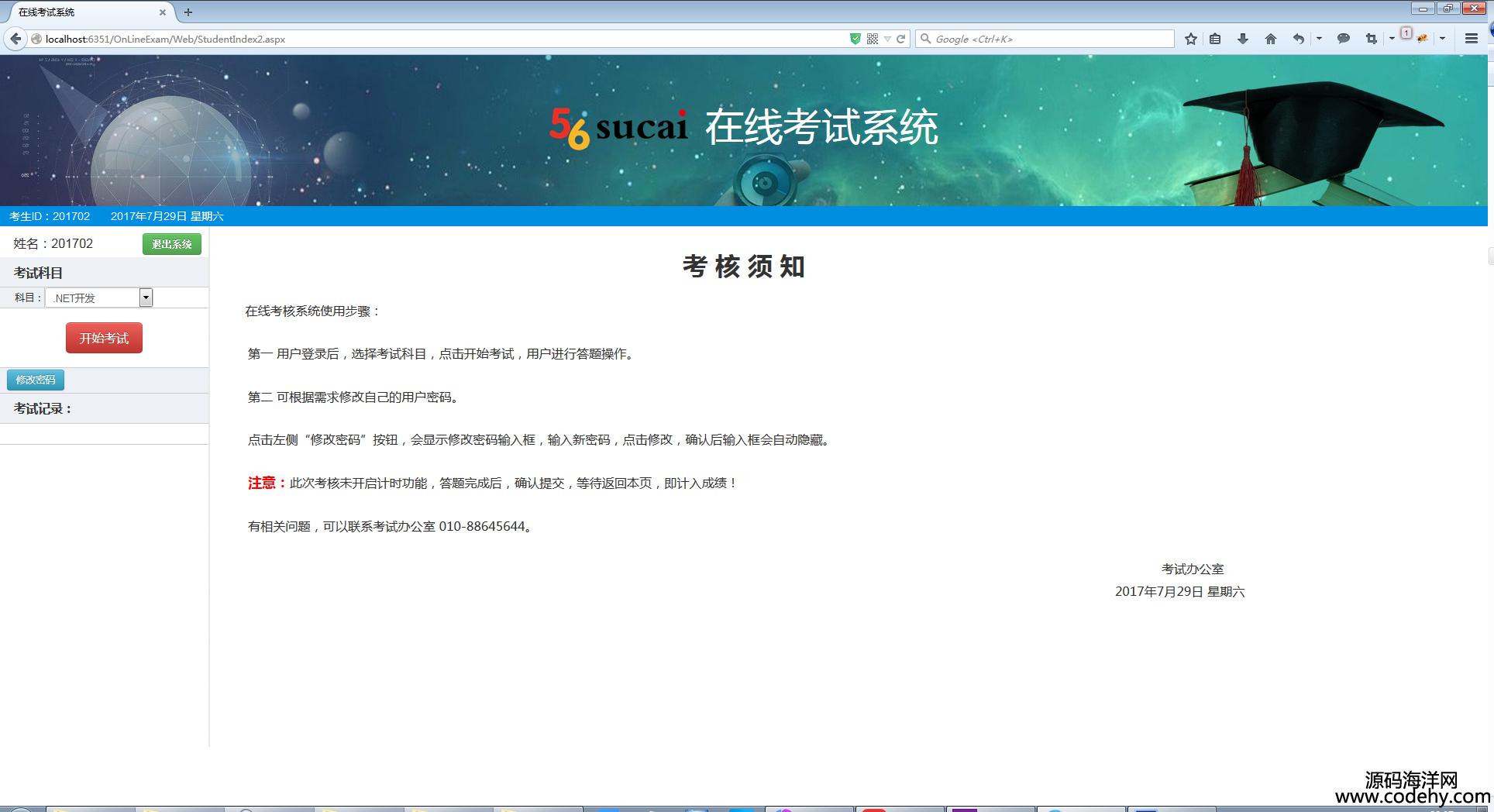Click the undo arrow toolbar icon

pos(1299,39)
